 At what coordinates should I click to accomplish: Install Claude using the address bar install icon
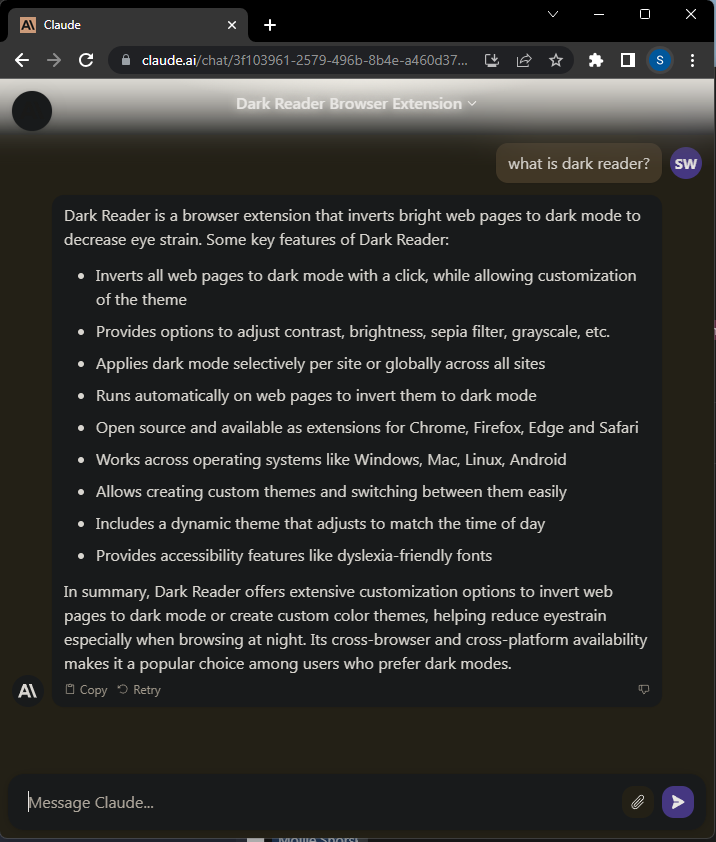pos(491,60)
